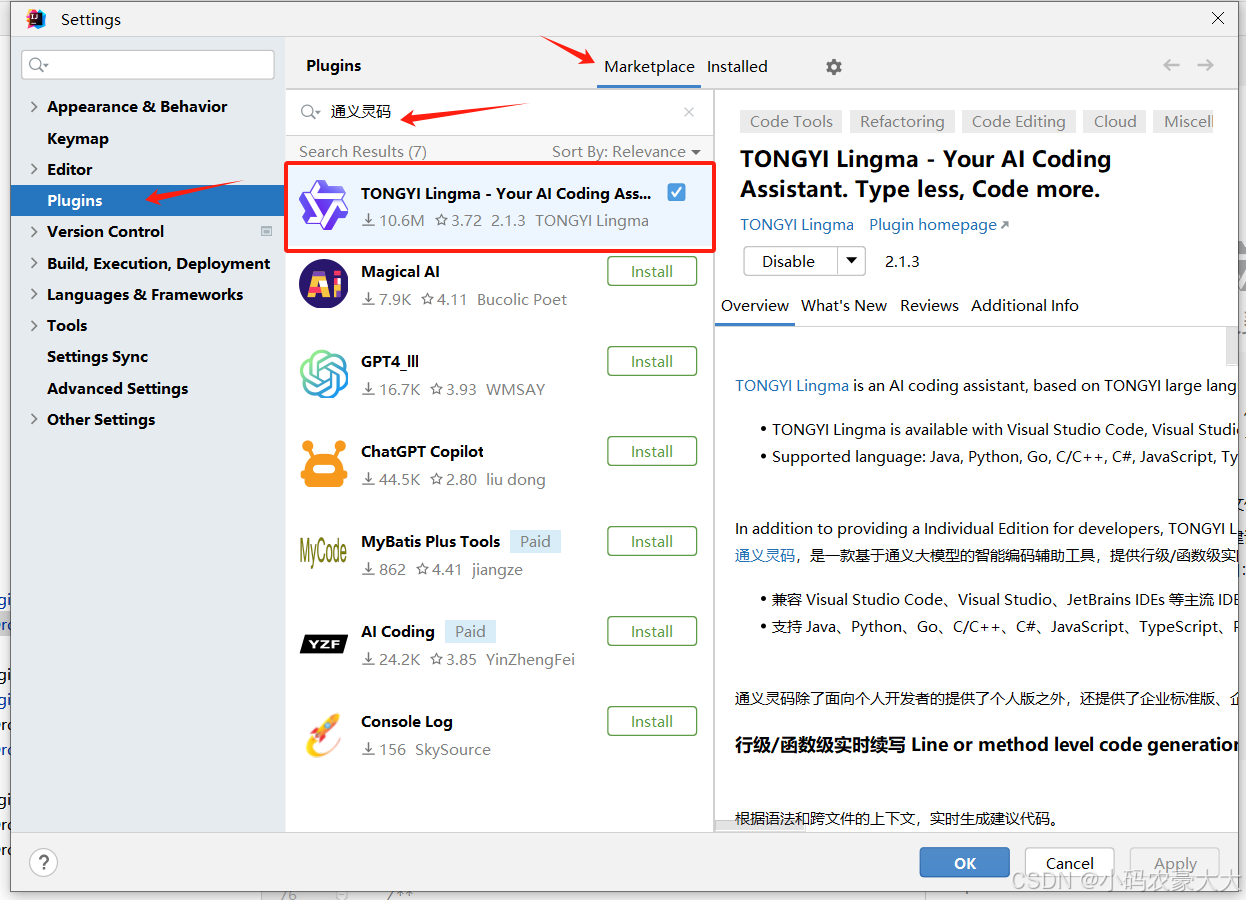Screen dimensions: 1246x900
Task: Close the Settings dialog window
Action: (x=1218, y=18)
